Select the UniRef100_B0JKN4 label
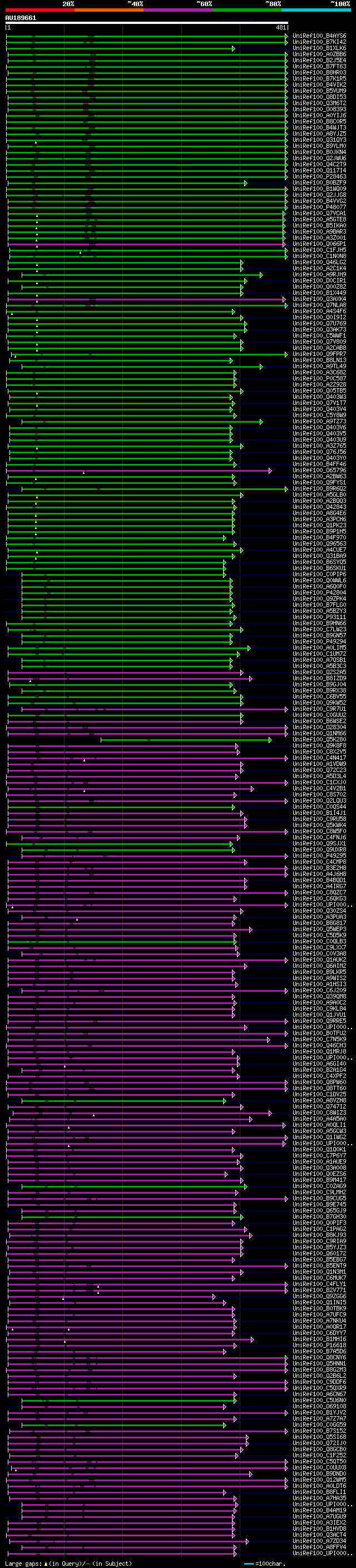 tap(319, 152)
